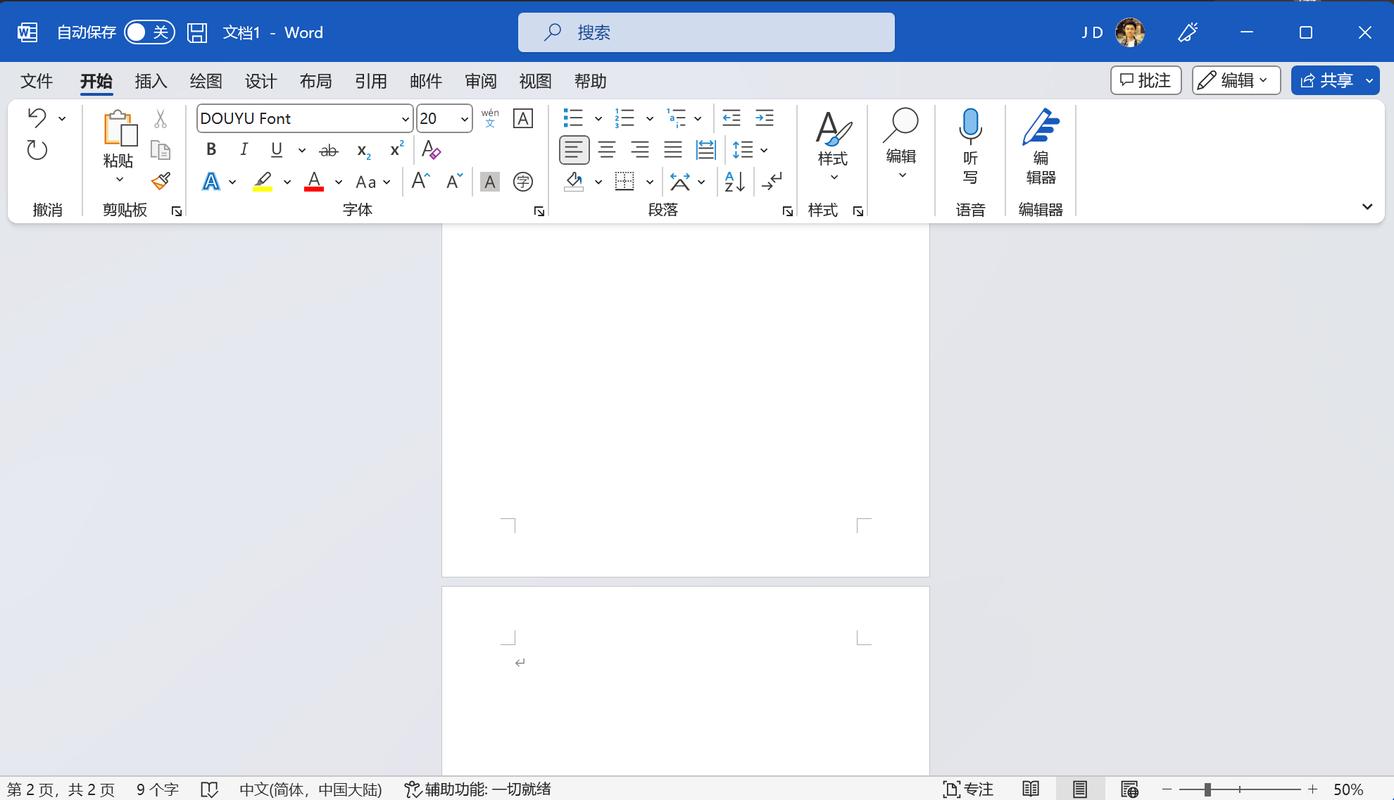
Task: Expand the borders dropdown arrow
Action: [x=650, y=182]
